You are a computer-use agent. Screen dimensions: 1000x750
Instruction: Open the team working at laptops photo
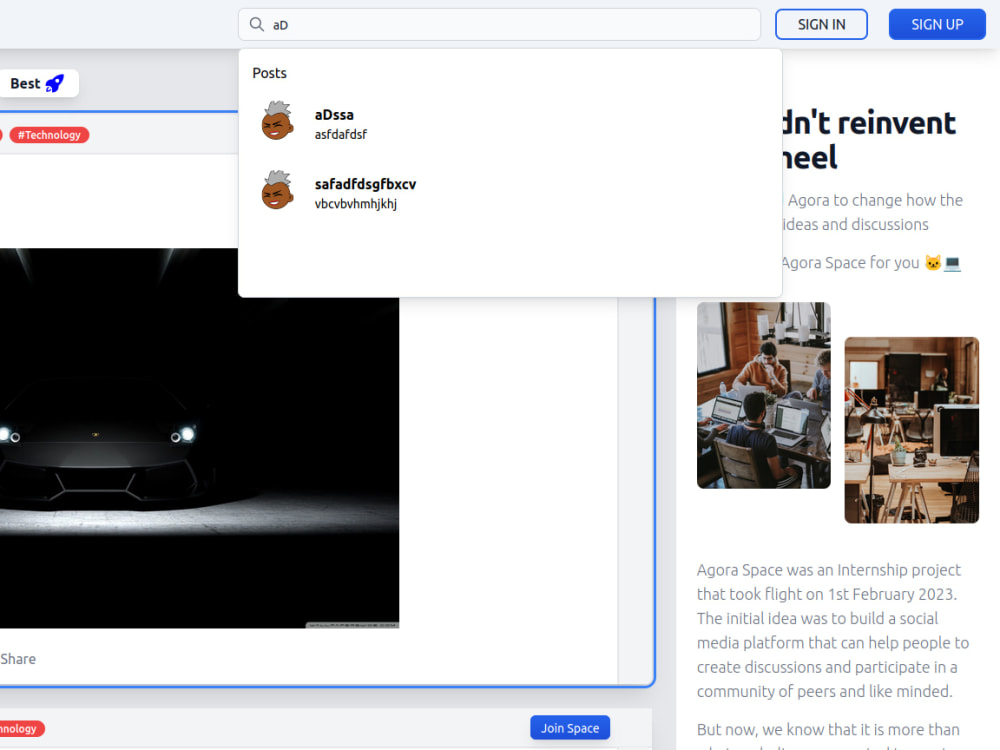763,395
